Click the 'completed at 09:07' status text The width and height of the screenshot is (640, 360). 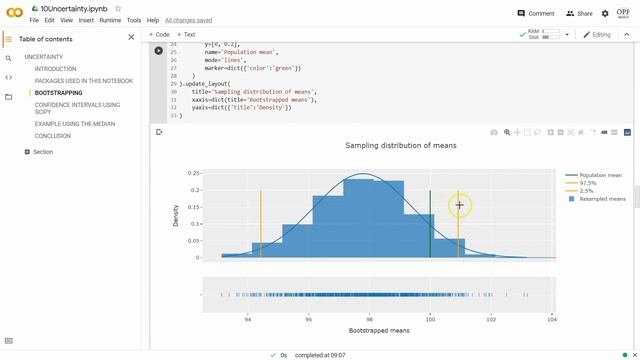click(x=320, y=356)
